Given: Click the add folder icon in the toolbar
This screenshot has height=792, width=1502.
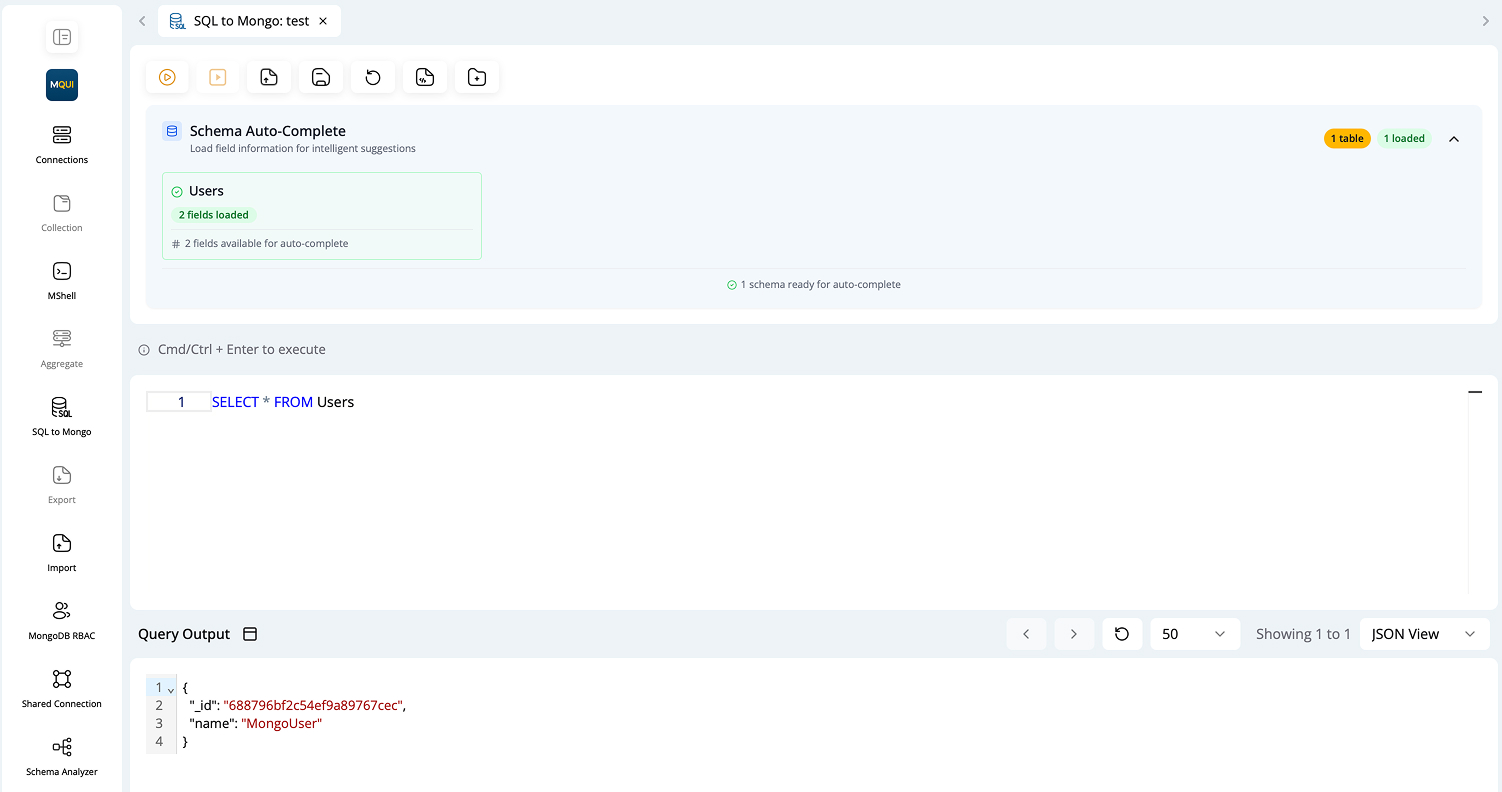Looking at the screenshot, I should [477, 77].
